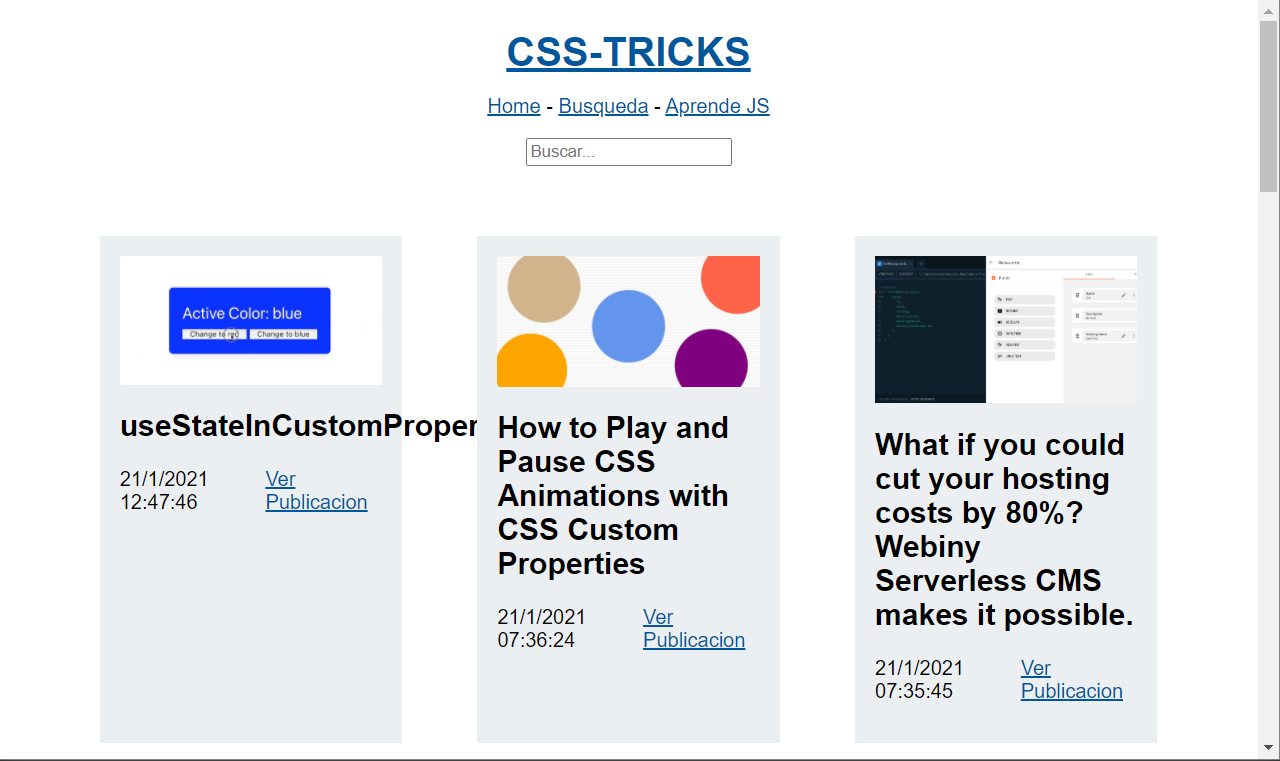The image size is (1280, 761).
Task: Open Ver Publicacion for useStateInCustomProperties post
Action: point(316,490)
